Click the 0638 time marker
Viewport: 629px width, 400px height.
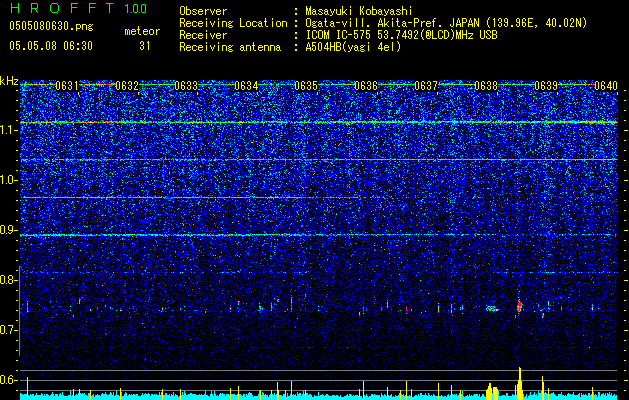(x=486, y=86)
